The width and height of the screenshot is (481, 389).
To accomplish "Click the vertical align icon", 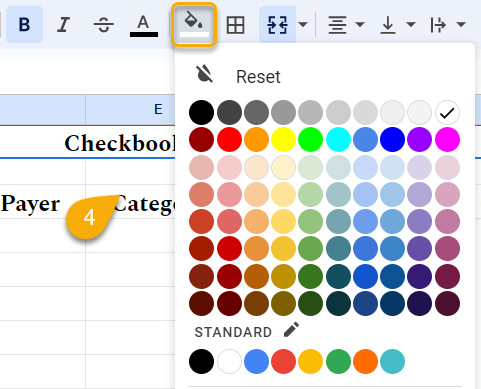I will point(388,25).
